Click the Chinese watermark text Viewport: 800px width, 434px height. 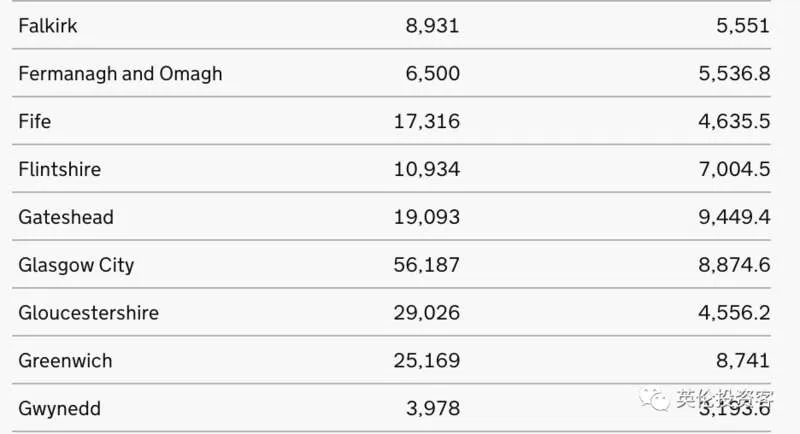pos(724,398)
